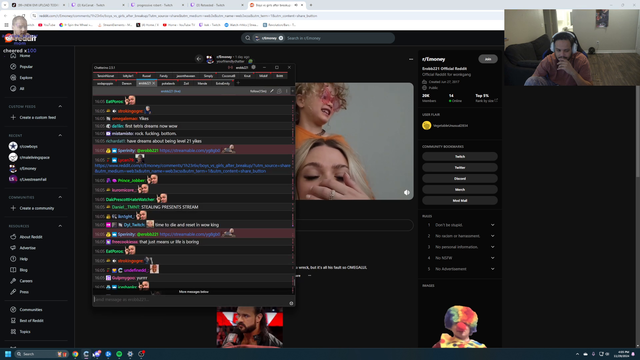Viewport: 640px width, 360px height.
Task: Open emote picker in Chatterino input
Action: coord(291,303)
